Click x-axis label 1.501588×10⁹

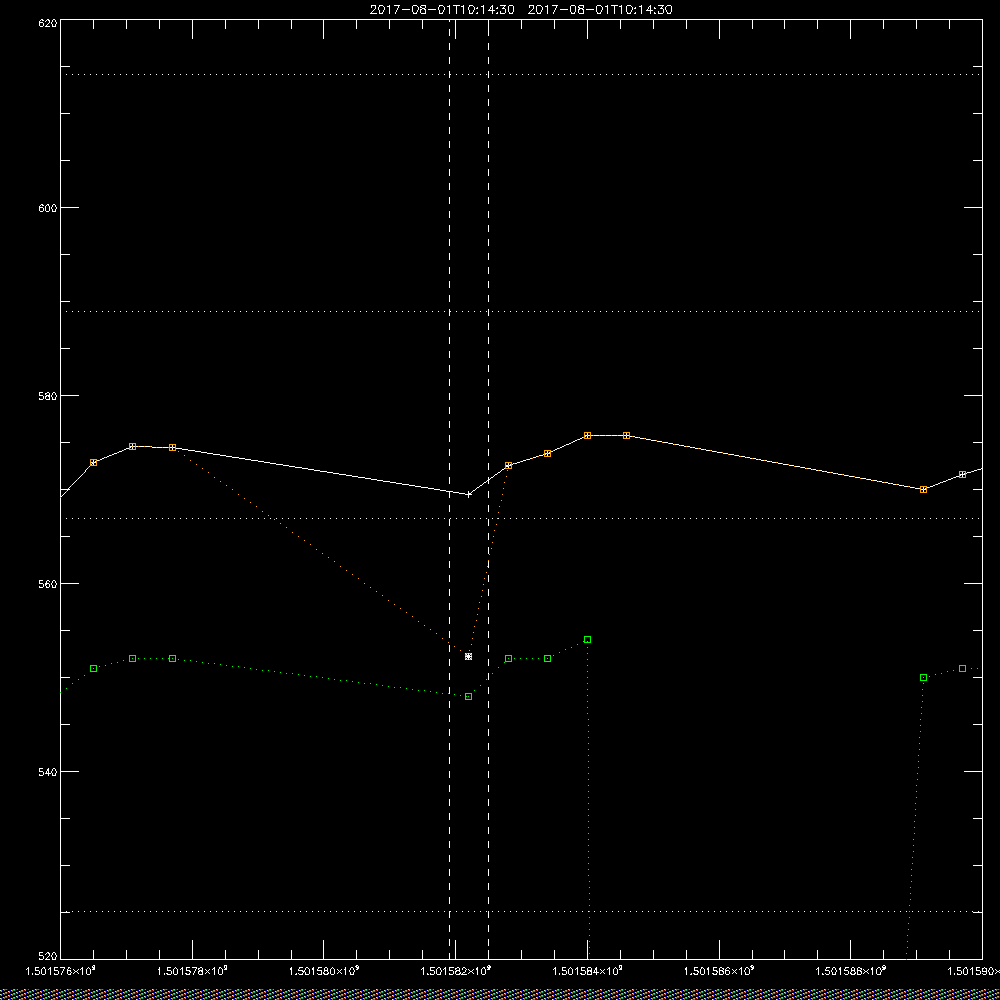pyautogui.click(x=851, y=971)
